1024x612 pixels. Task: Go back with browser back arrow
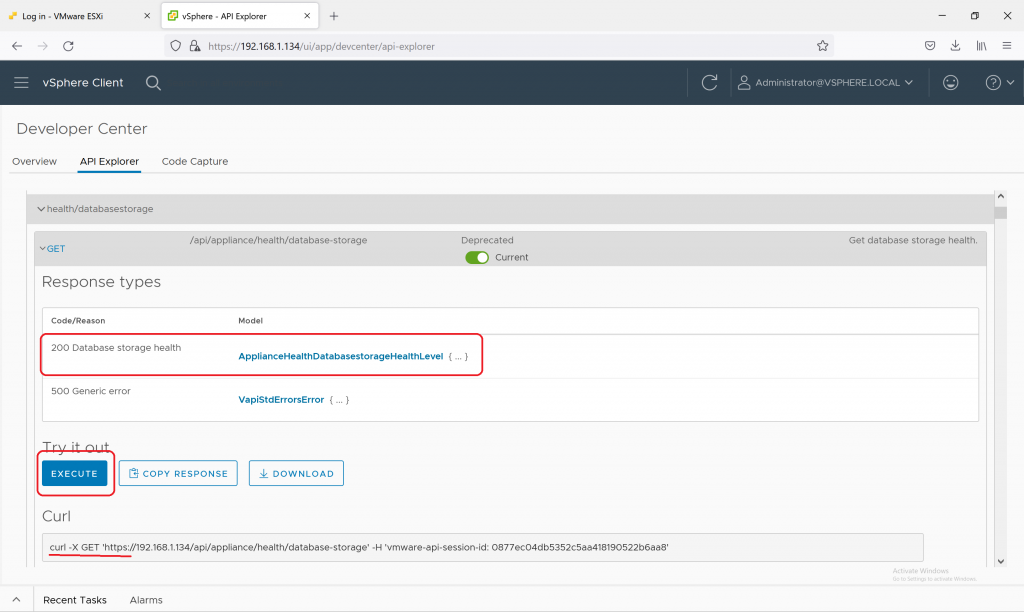tap(17, 46)
